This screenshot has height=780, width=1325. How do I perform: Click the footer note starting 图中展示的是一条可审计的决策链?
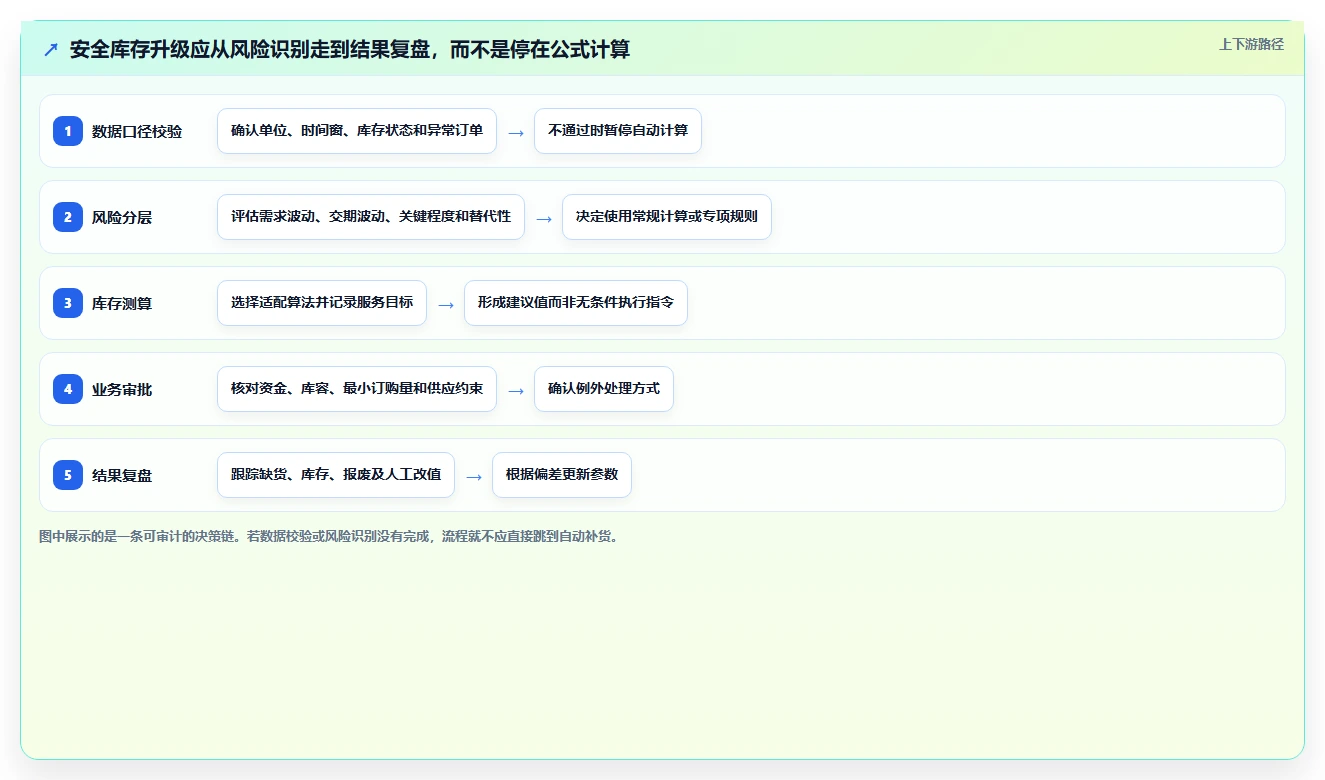tap(331, 537)
